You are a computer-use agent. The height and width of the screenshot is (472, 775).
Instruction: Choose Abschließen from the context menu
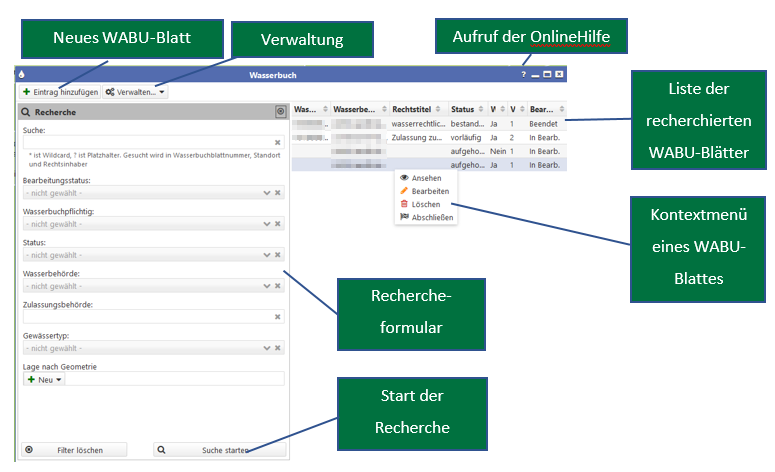point(432,217)
